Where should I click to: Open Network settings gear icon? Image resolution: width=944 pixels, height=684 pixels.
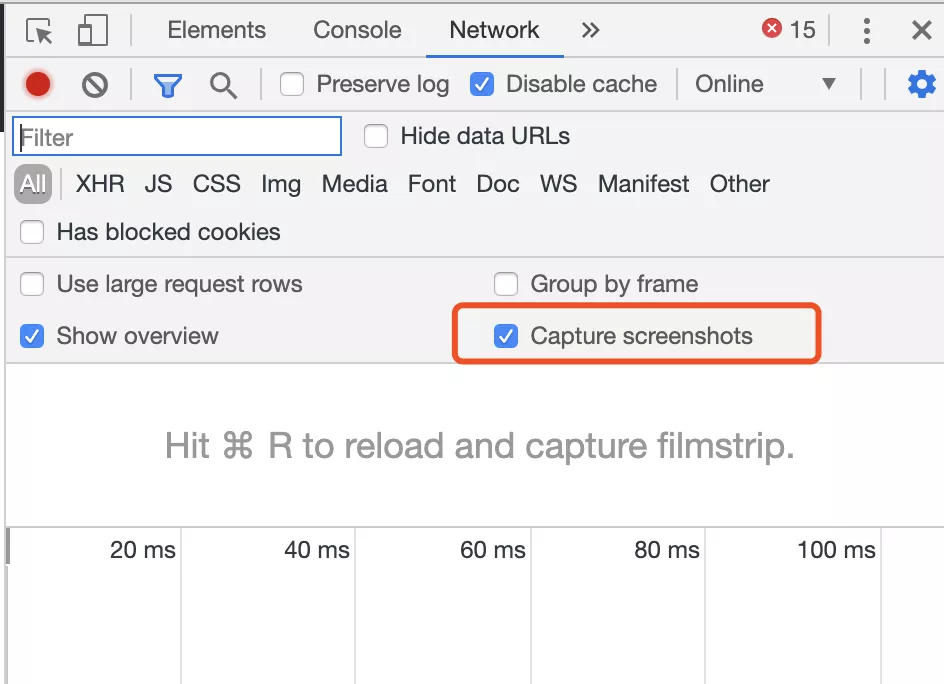tap(921, 85)
